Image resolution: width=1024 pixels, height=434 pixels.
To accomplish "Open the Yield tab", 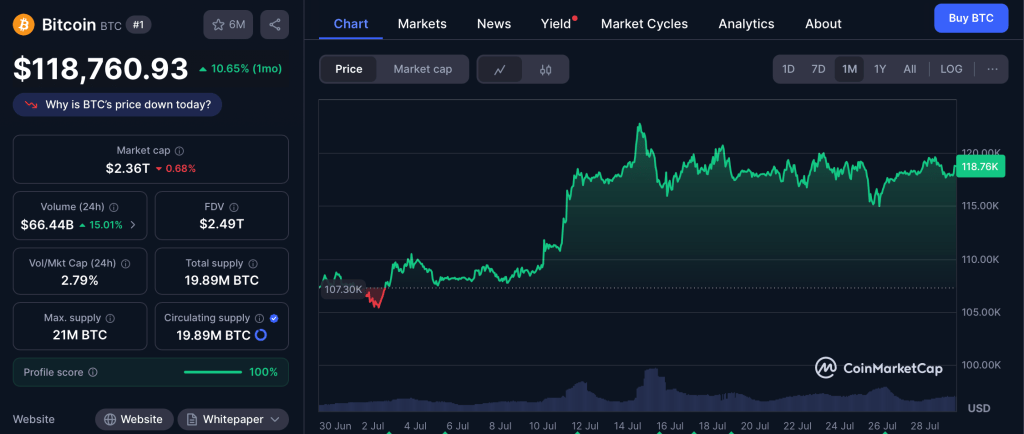I will pyautogui.click(x=556, y=24).
